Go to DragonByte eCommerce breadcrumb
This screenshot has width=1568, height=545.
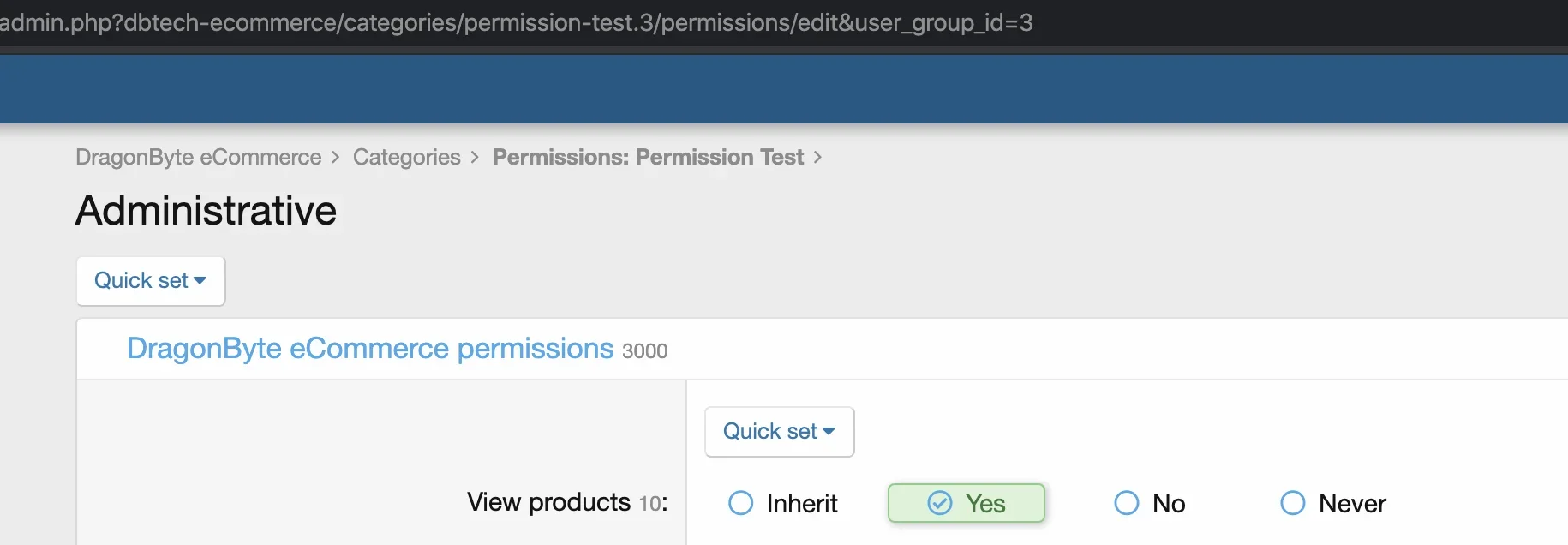(199, 157)
